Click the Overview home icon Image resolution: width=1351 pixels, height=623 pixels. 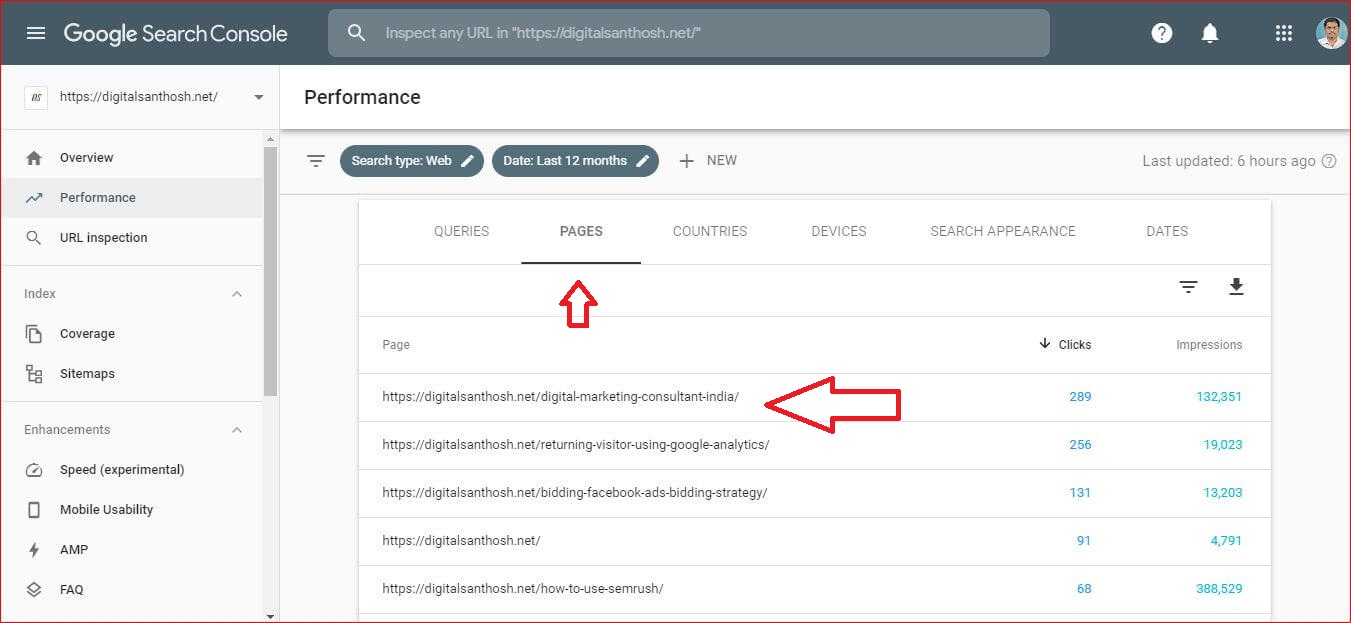[34, 158]
